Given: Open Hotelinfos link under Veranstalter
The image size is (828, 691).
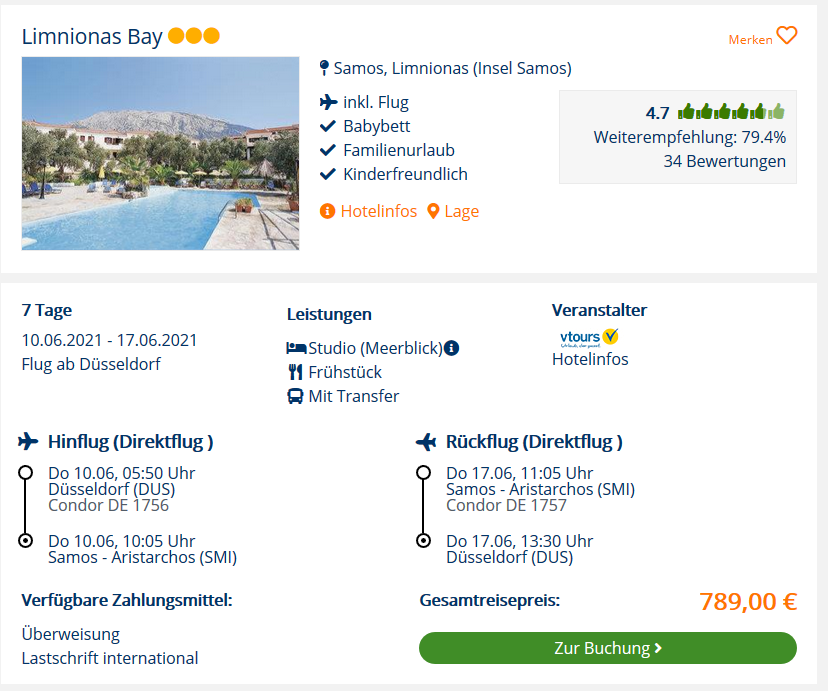Looking at the screenshot, I should [590, 359].
